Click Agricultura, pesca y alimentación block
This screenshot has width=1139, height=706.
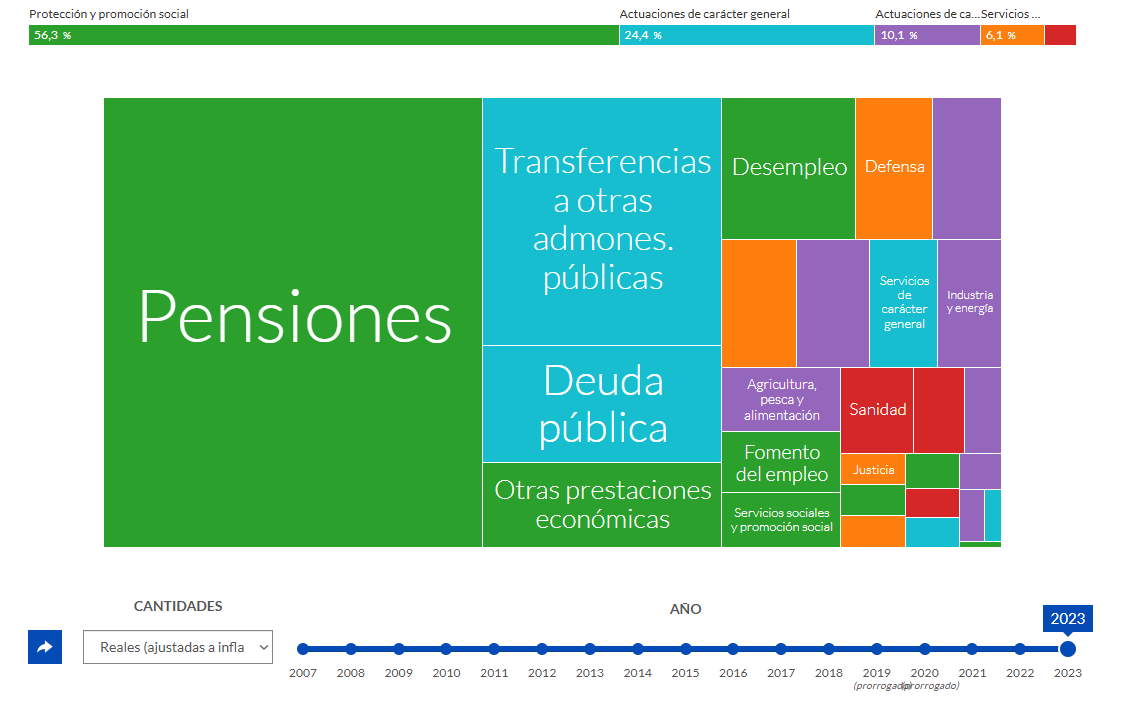coord(781,399)
